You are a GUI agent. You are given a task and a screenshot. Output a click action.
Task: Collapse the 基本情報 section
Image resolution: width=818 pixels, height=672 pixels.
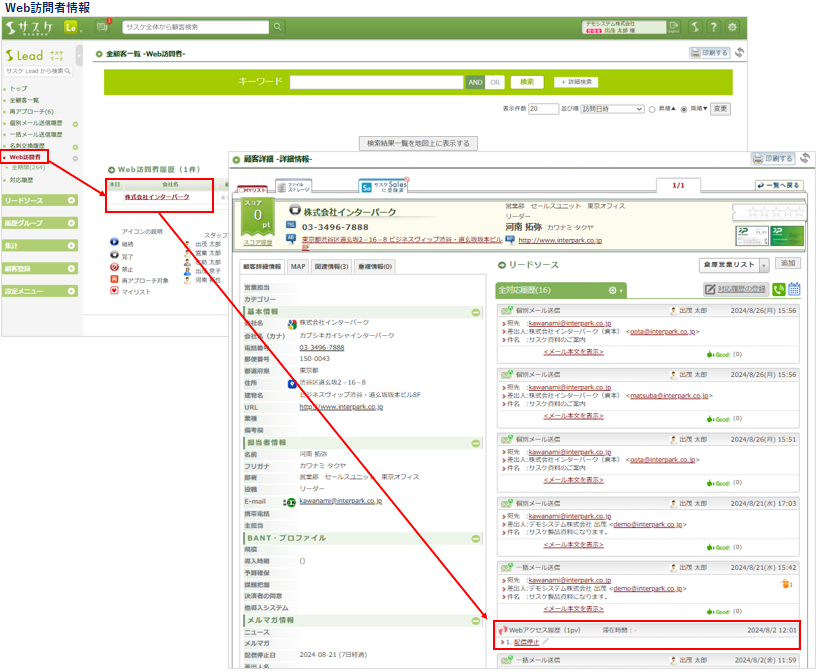[x=476, y=313]
